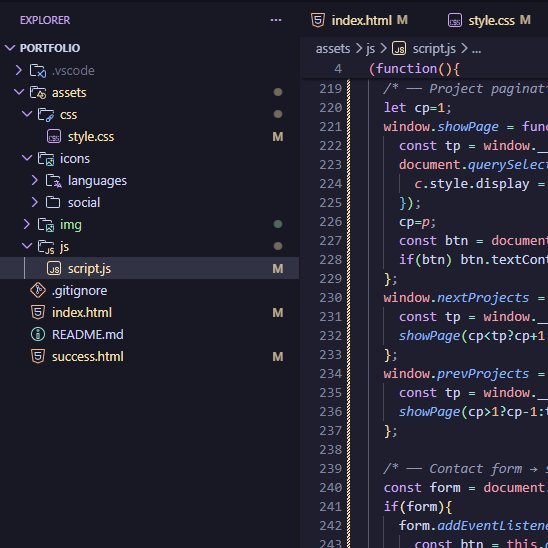Open Explorer more actions ellipsis menu
The image size is (548, 548).
click(276, 20)
